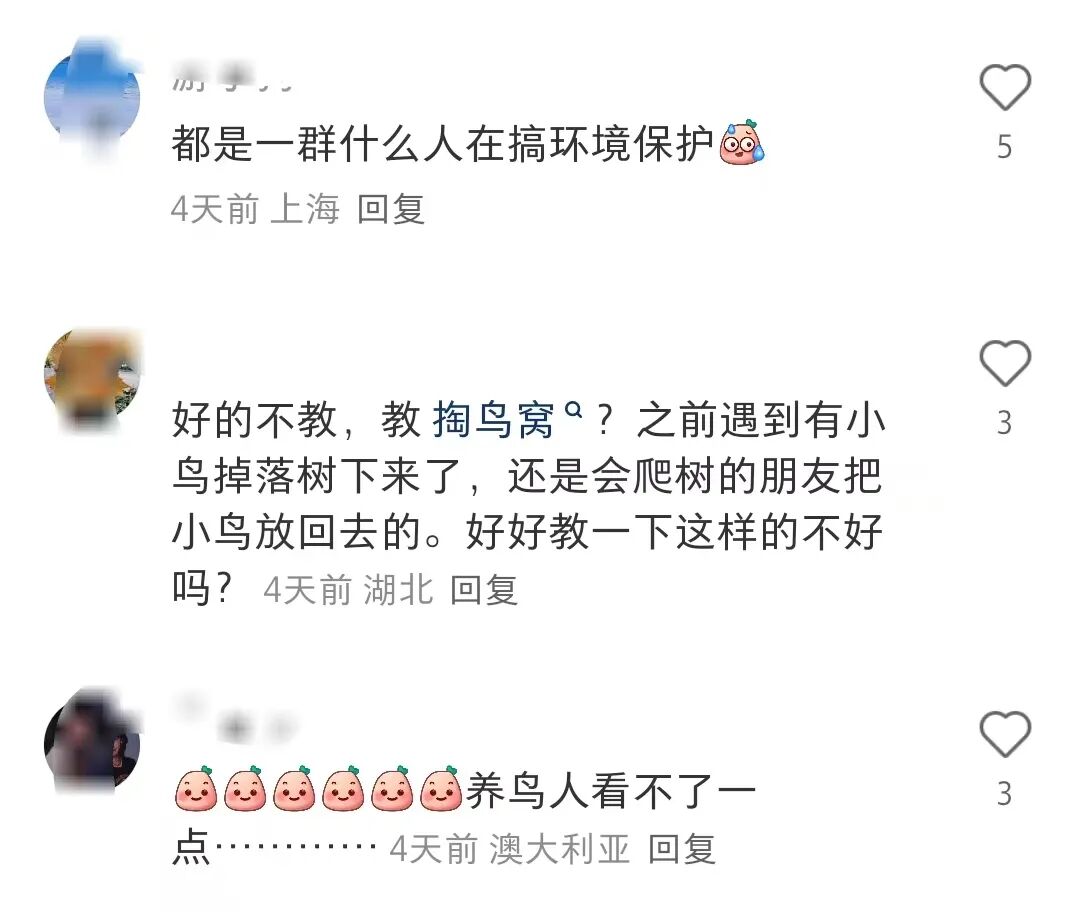Tap the blurred username above the 环境保护 comment
This screenshot has width=1079, height=912.
233,77
